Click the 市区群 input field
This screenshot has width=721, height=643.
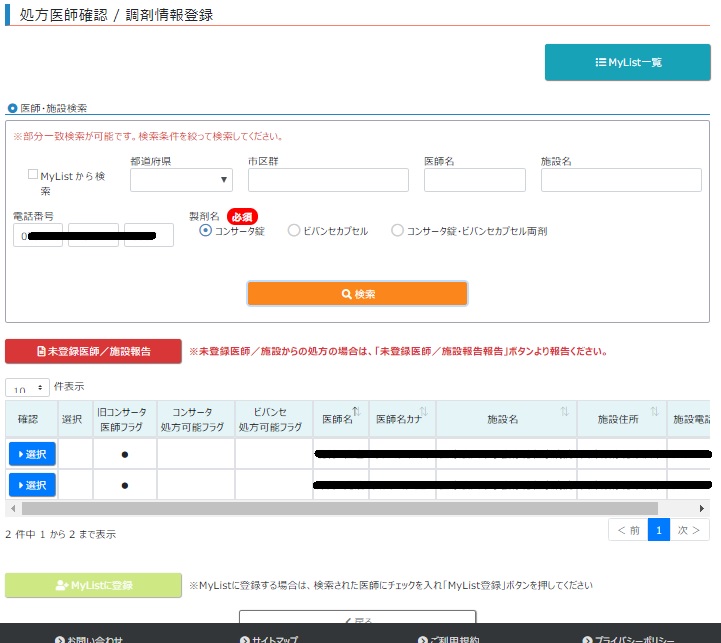click(328, 180)
